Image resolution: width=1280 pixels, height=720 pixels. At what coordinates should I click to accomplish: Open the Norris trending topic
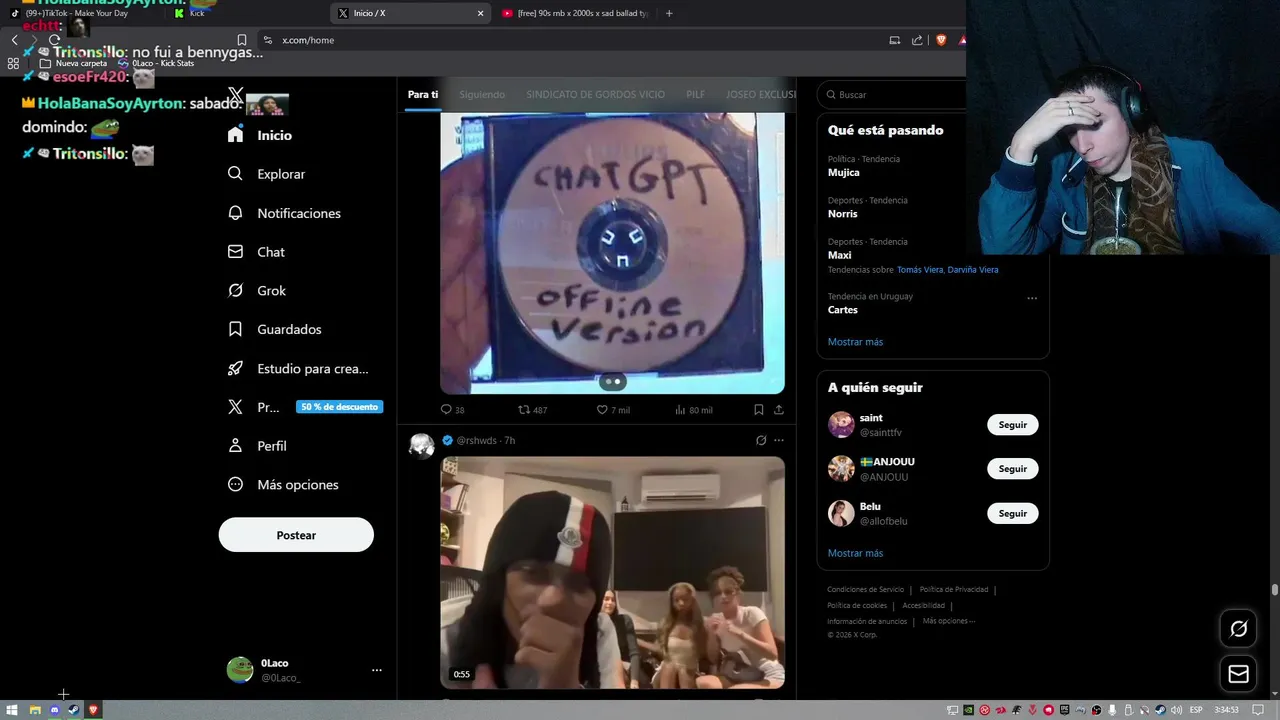point(842,214)
